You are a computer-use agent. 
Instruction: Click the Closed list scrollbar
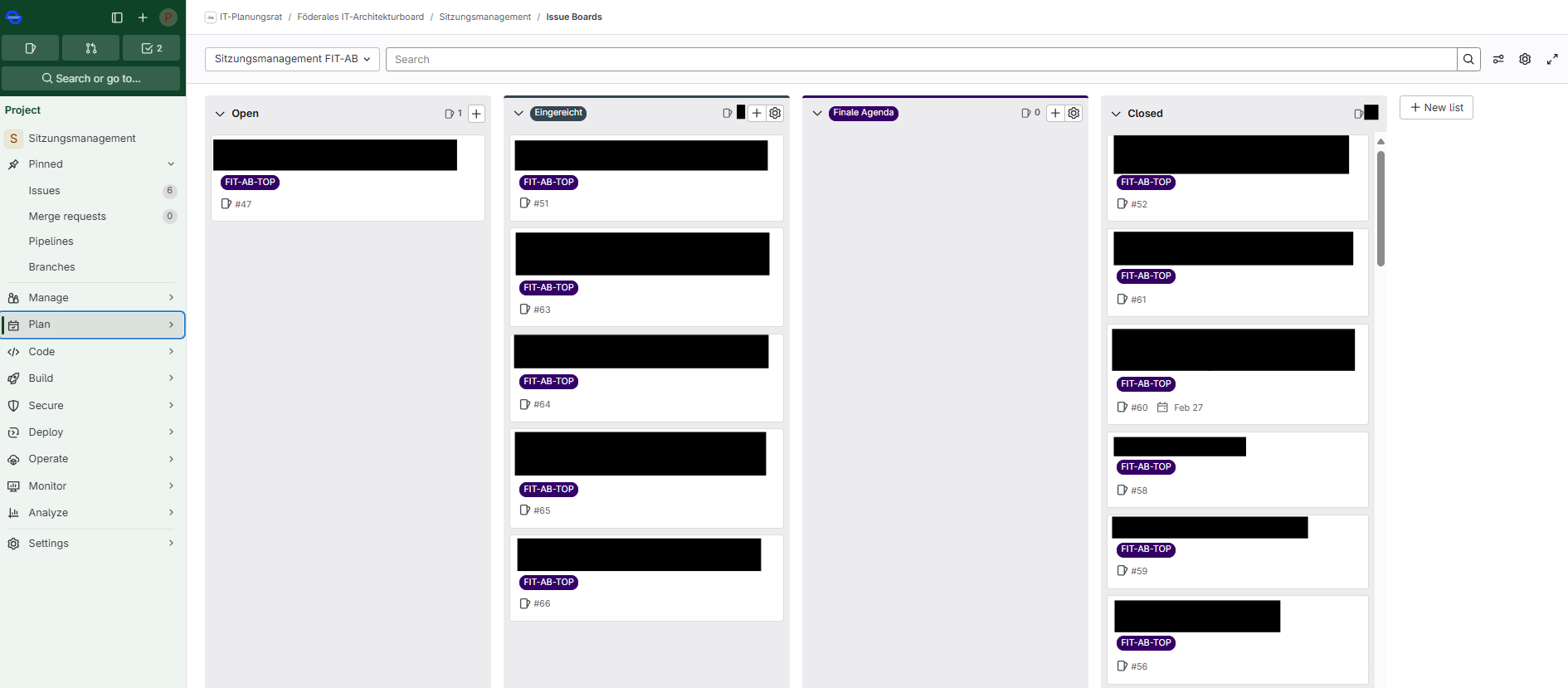tap(1381, 208)
